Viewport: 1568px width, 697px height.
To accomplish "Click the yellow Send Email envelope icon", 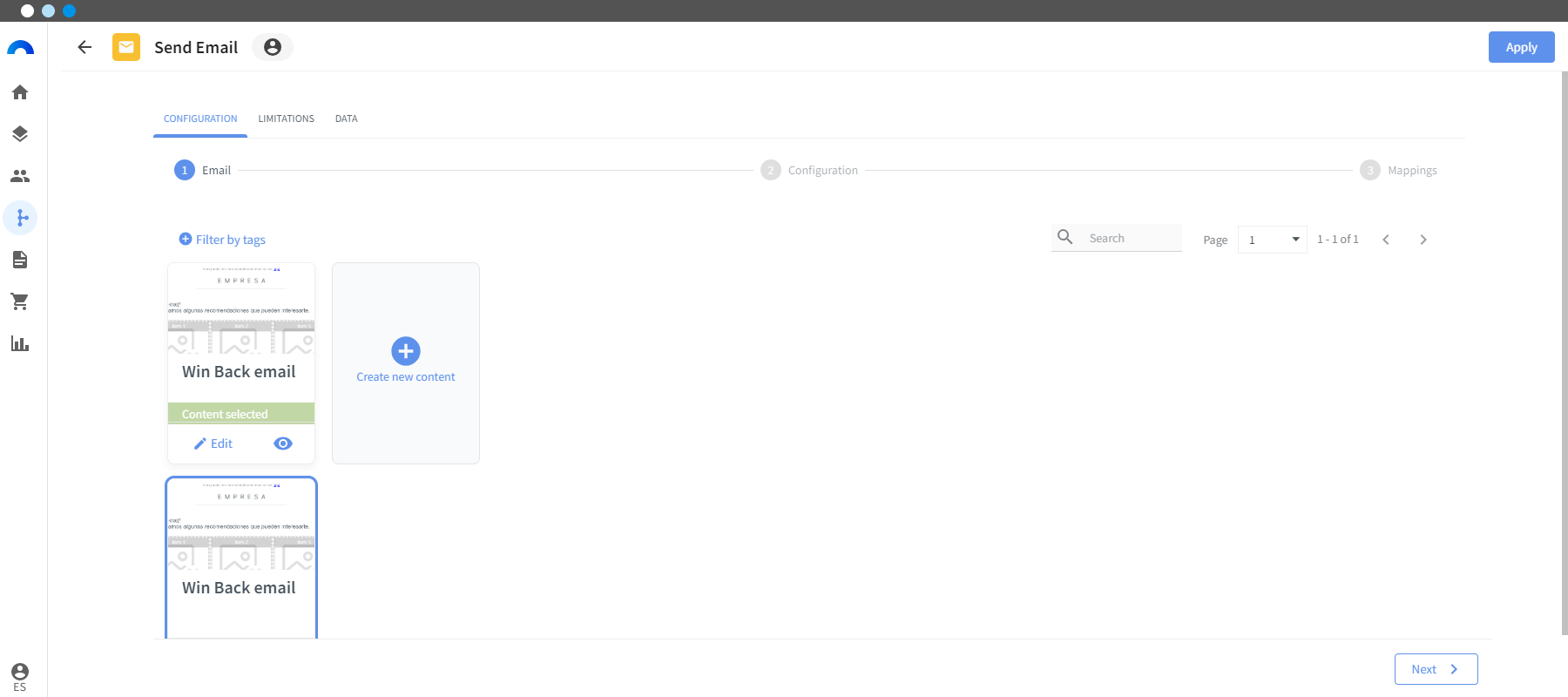I will [x=126, y=47].
